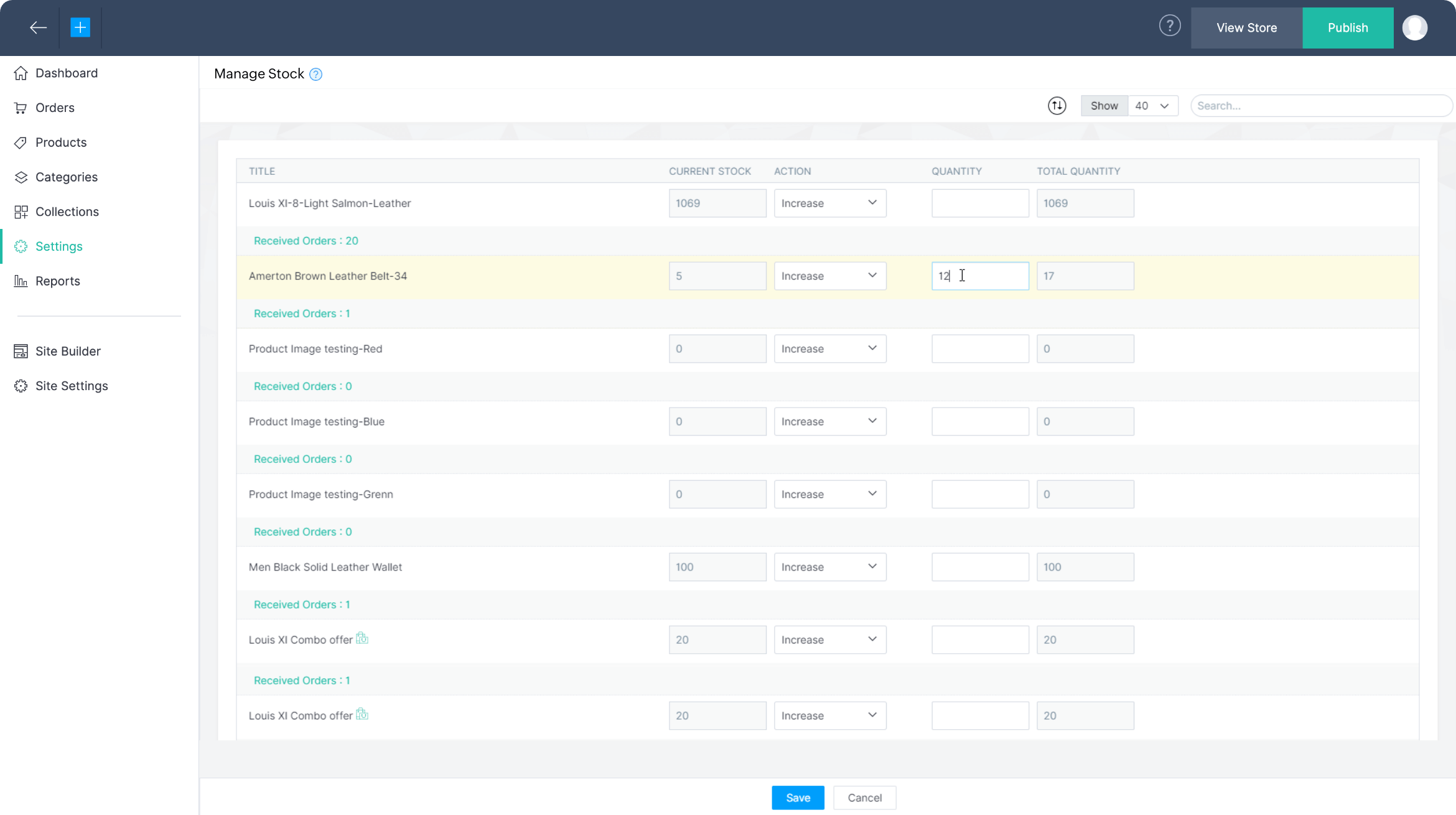Expand the Action dropdown for Product Image testing-Red

(x=829, y=348)
